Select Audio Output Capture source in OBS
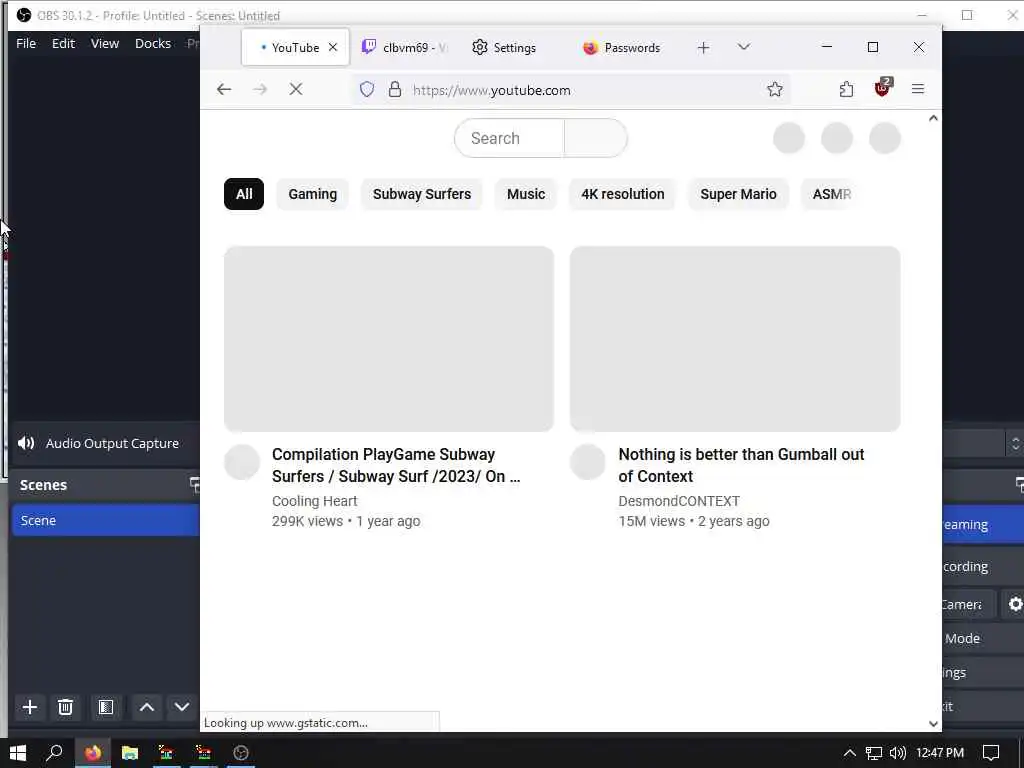This screenshot has height=768, width=1024. (x=106, y=443)
